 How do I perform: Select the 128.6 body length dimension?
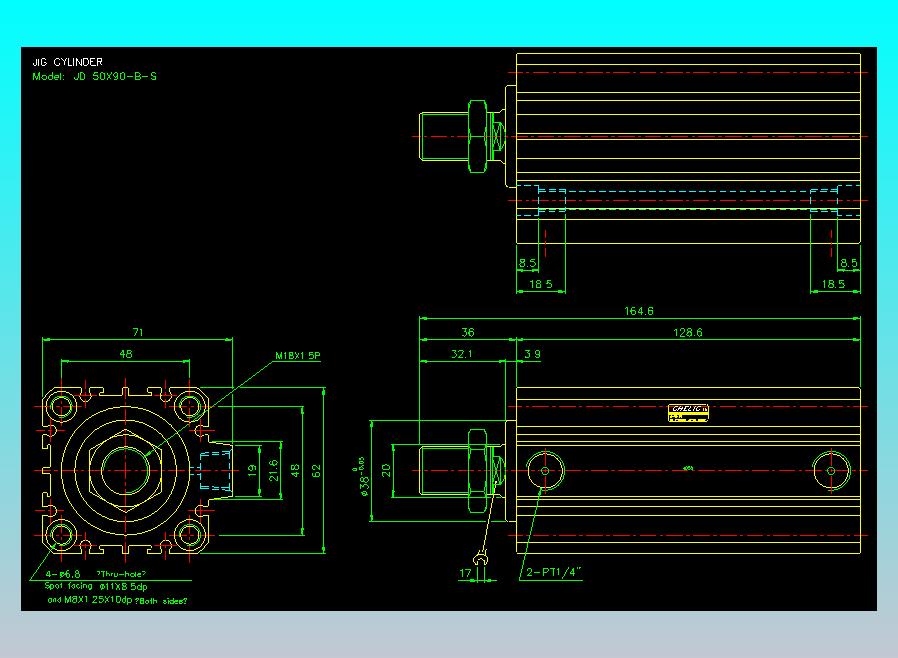[x=687, y=333]
